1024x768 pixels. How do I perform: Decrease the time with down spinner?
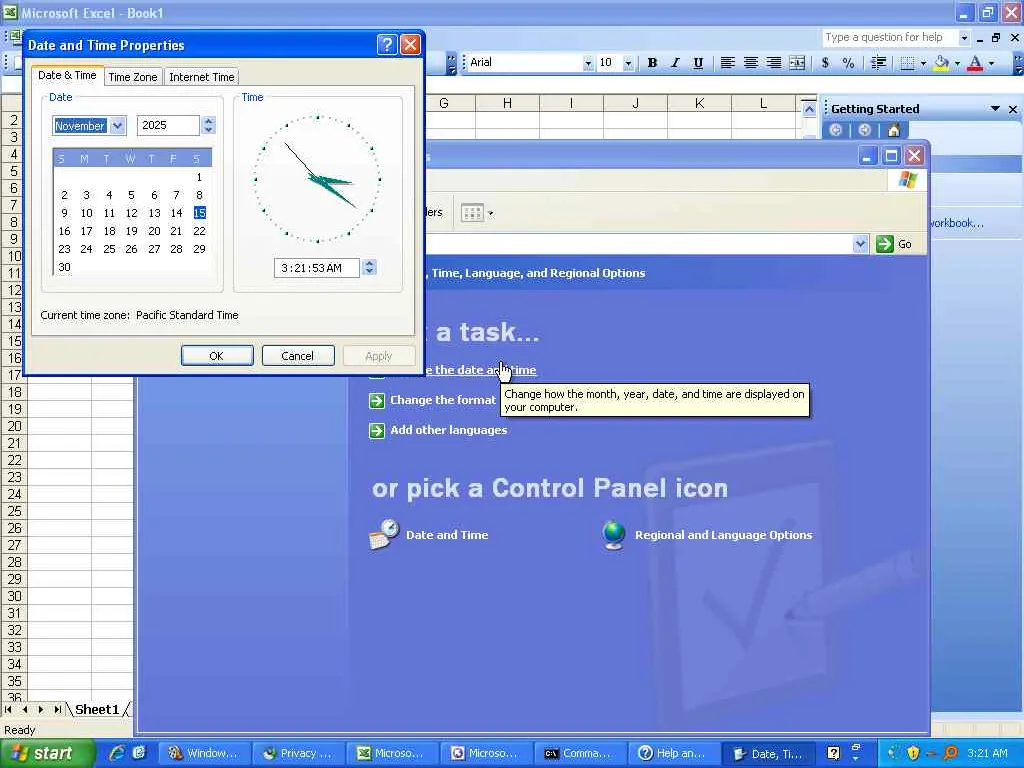pos(370,271)
